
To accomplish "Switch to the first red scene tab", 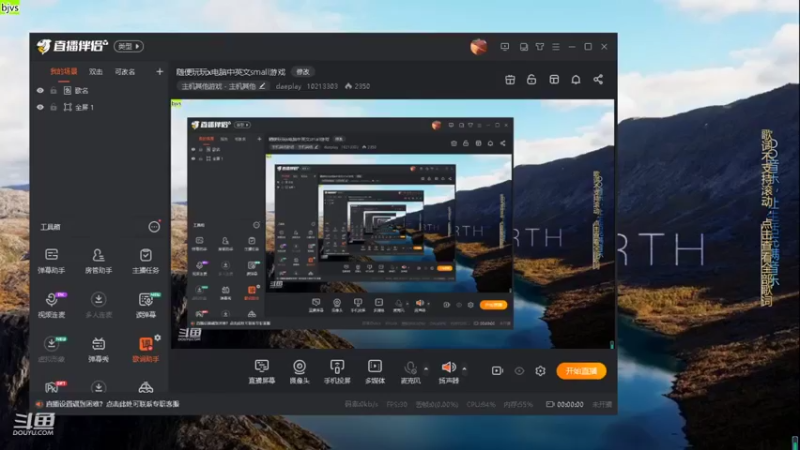I will point(64,71).
